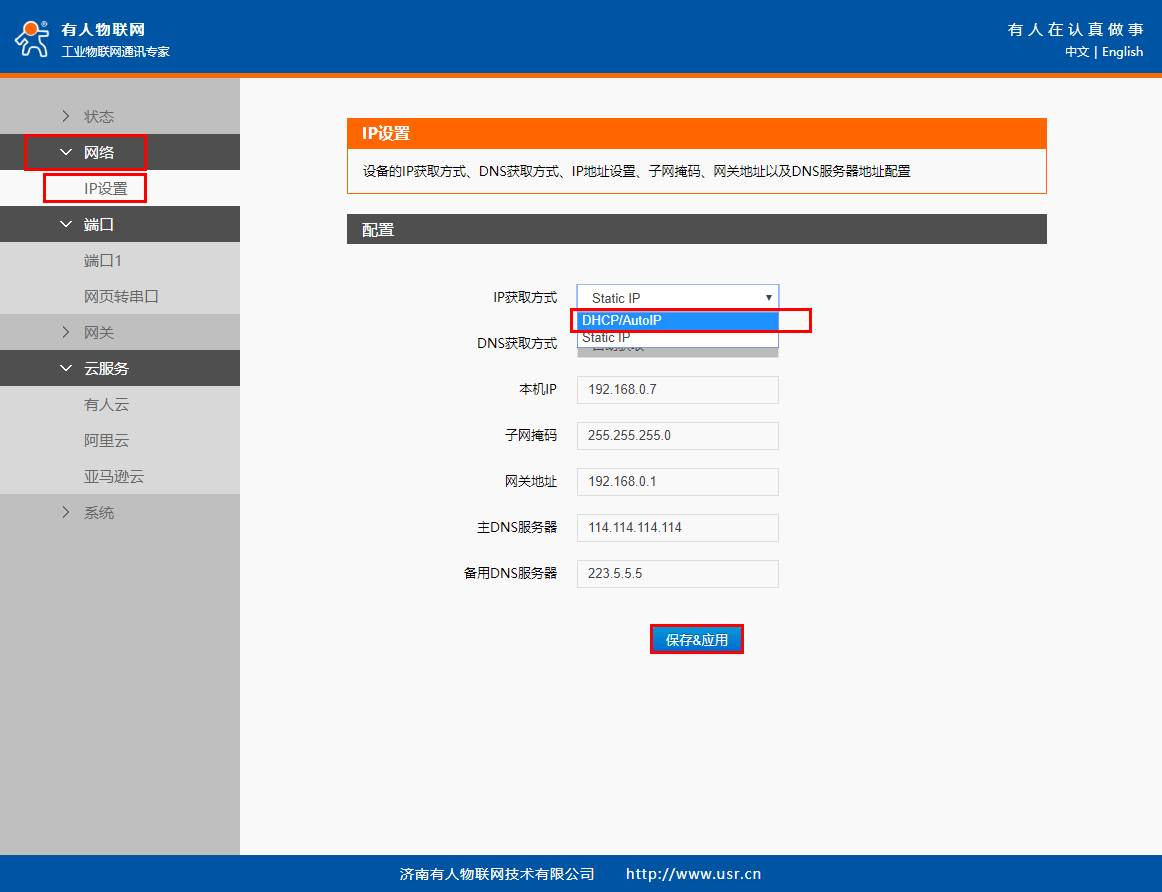
Task: Open 亚马逊云 cloud settings
Action: click(x=113, y=476)
